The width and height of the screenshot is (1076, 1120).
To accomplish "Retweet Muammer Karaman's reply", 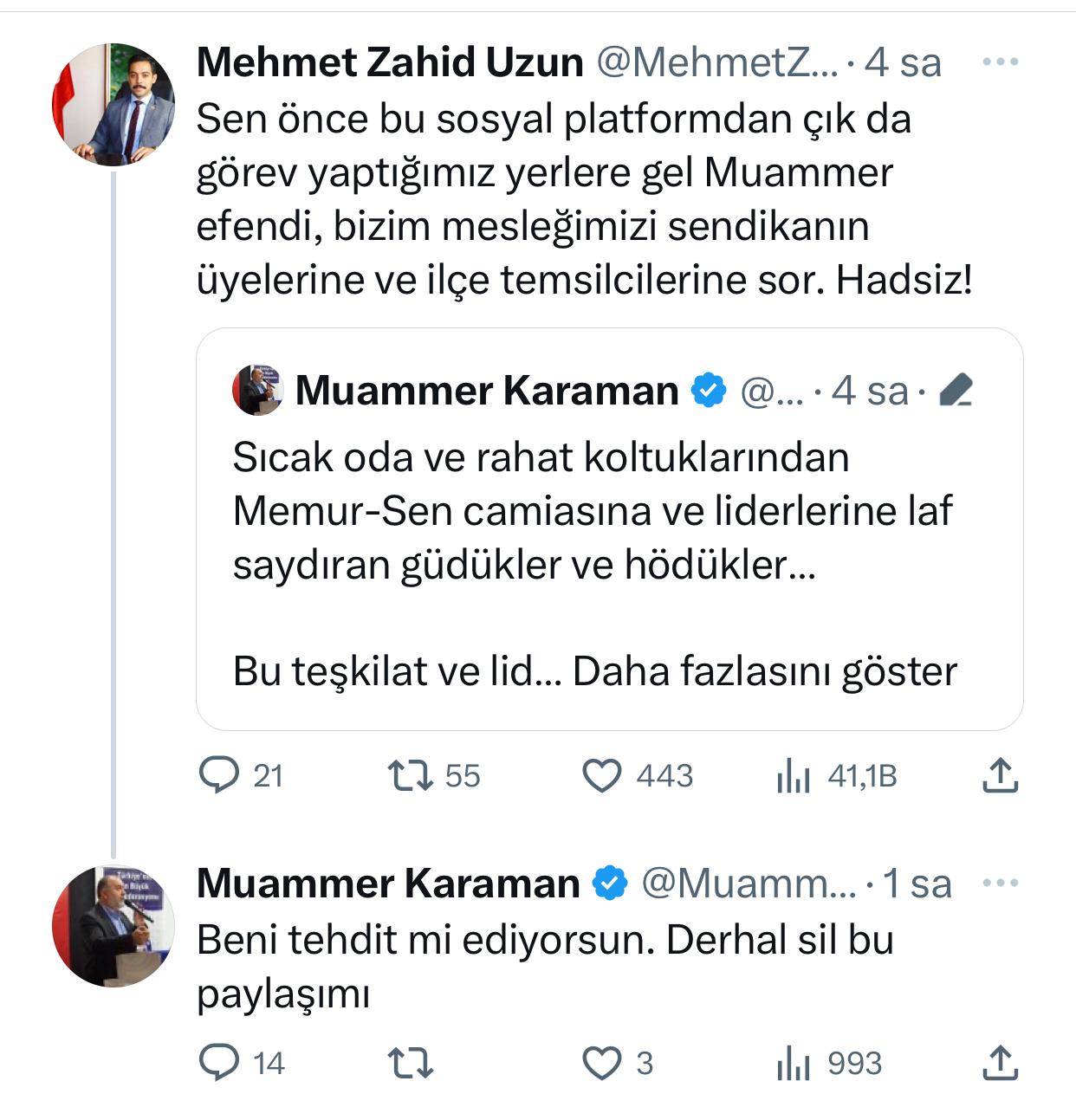I will (410, 1063).
